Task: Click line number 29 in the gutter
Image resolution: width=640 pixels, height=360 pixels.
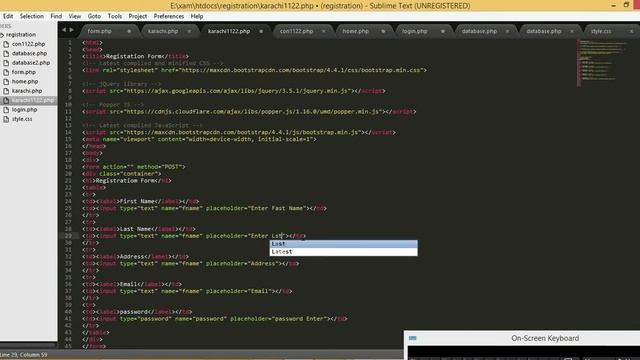Action: click(68, 236)
